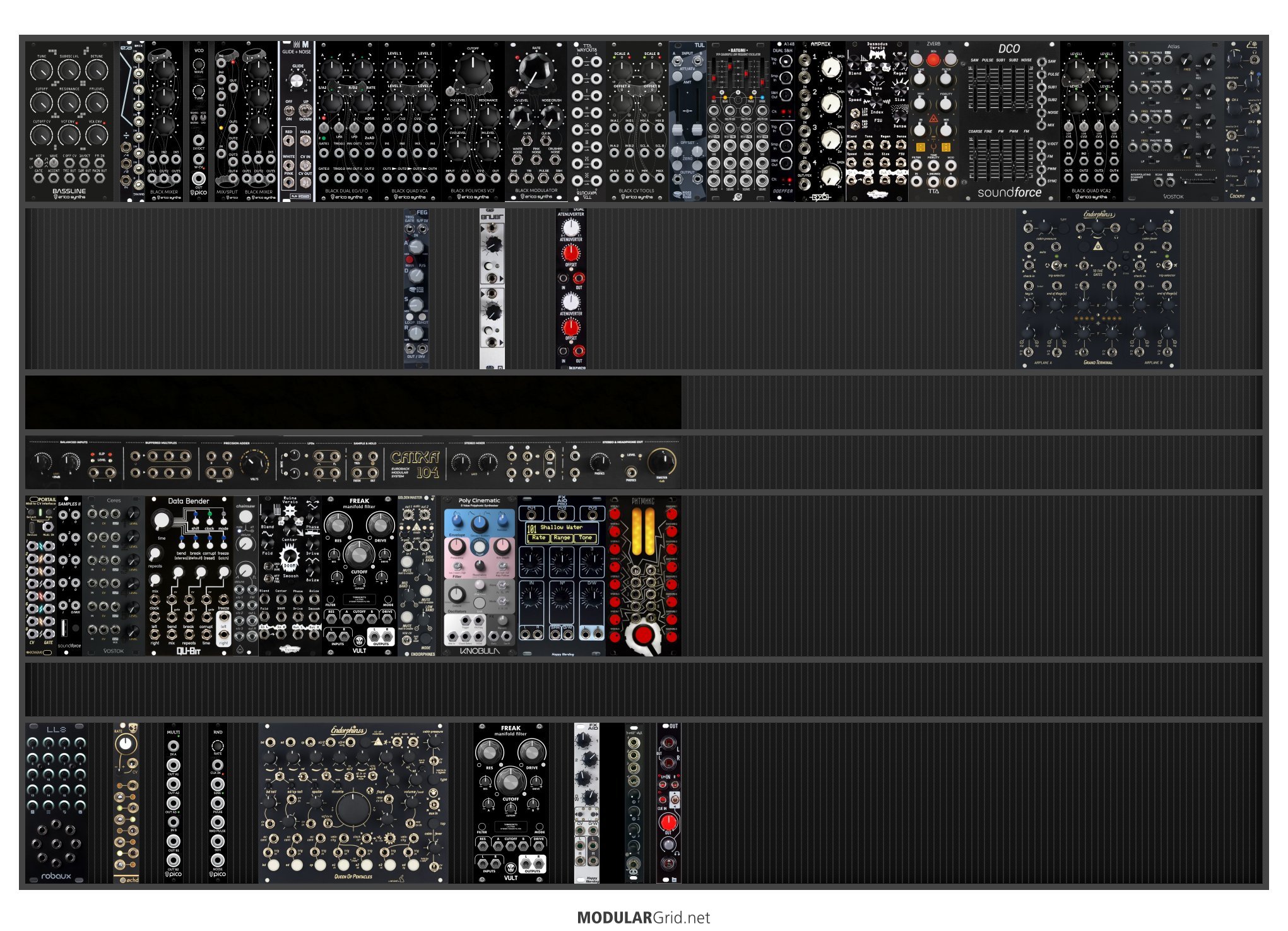Screen dimensions: 1288x931
Task: Select the Portal MIDI to CV module
Action: [41, 576]
